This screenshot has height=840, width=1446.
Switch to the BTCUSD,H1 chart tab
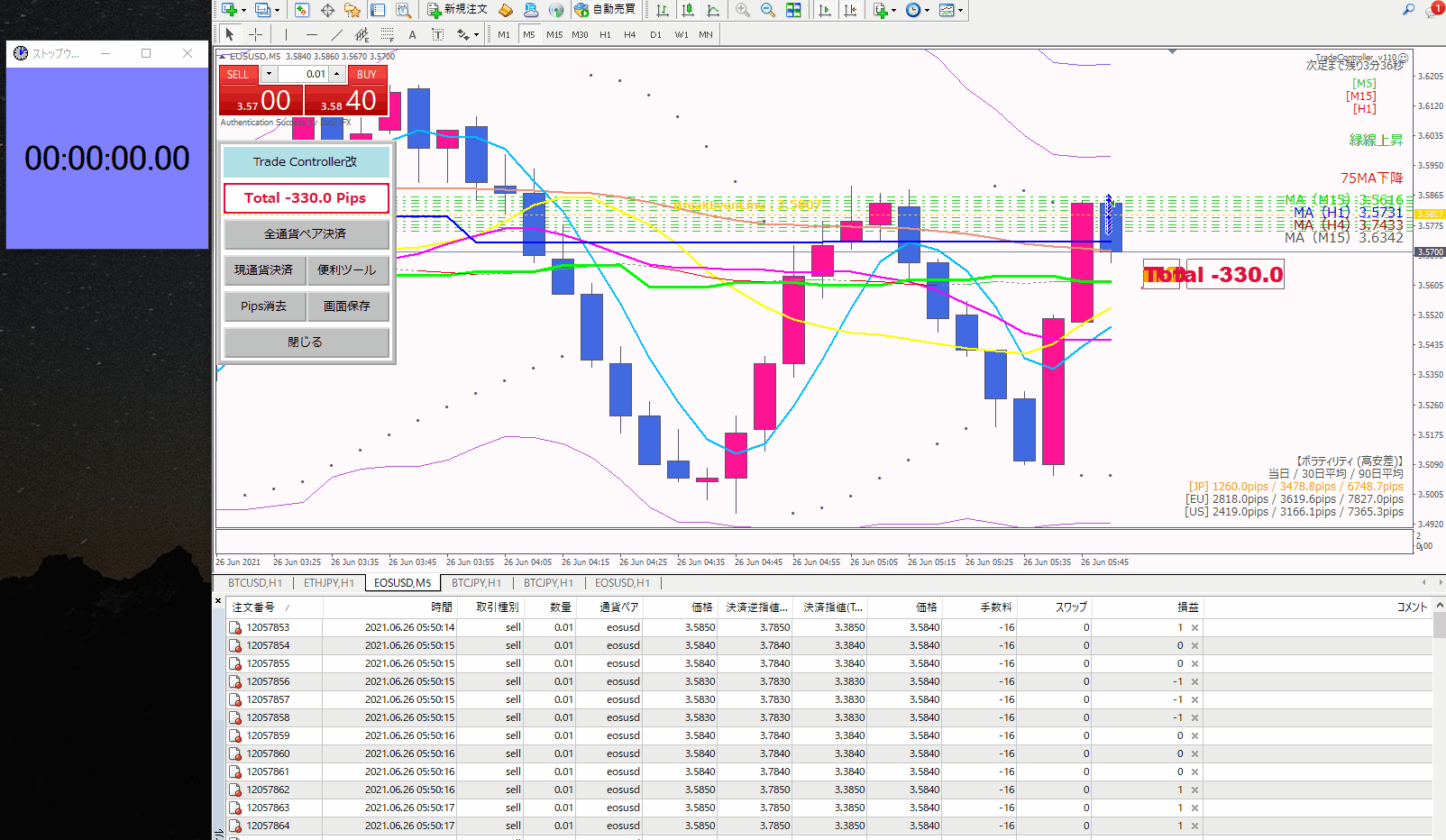tap(254, 583)
